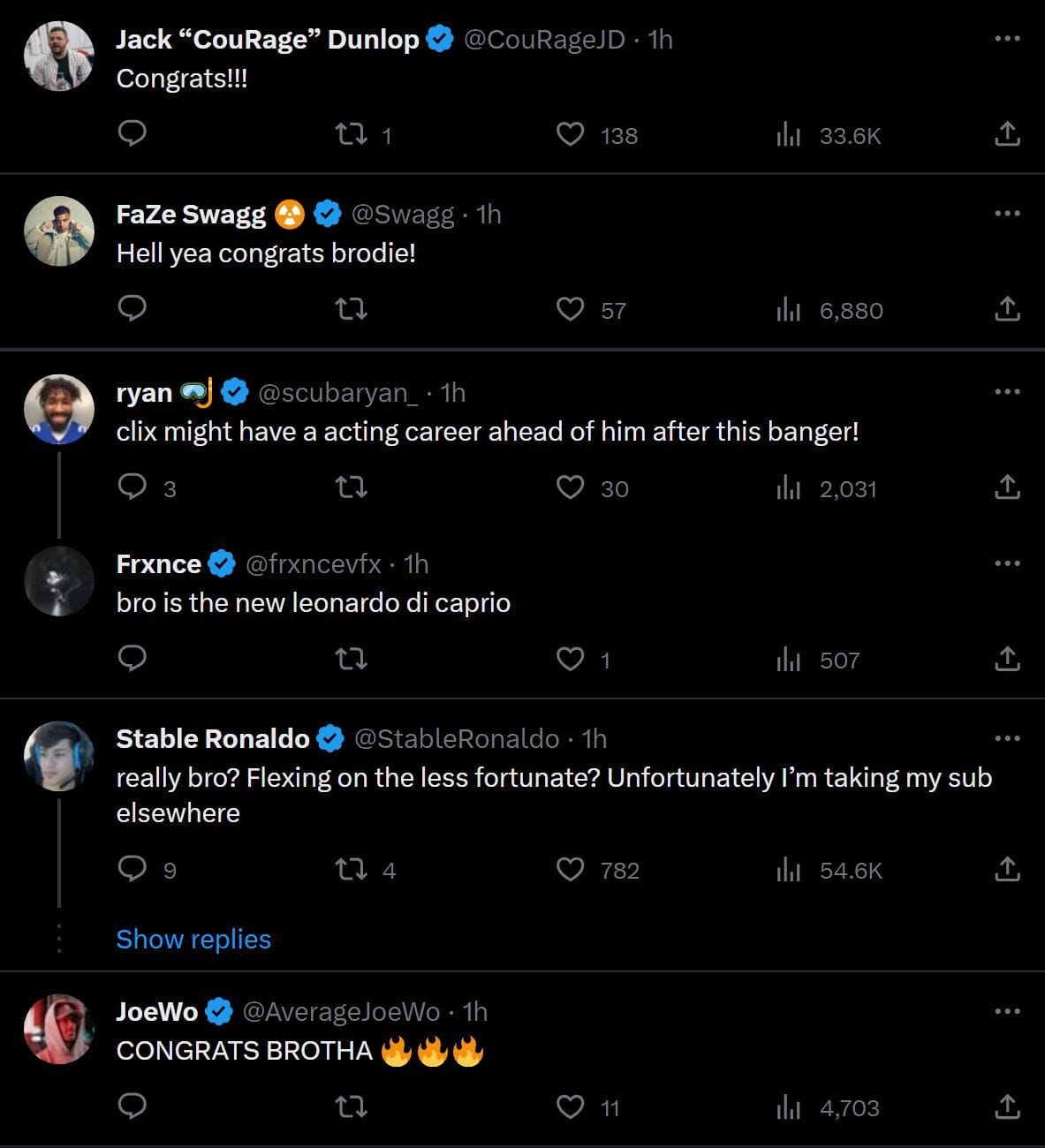Visit JoeWo's profile name link

click(157, 1011)
